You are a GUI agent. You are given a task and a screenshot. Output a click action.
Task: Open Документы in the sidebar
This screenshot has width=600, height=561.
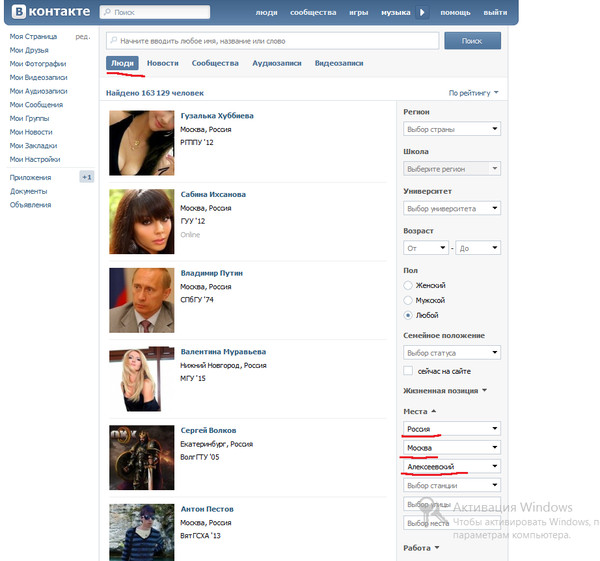click(x=29, y=191)
